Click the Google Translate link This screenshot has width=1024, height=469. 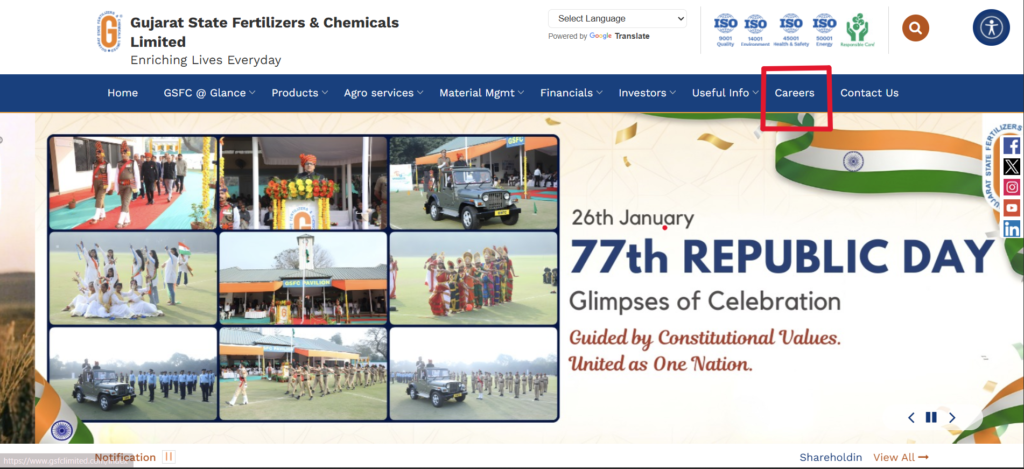pyautogui.click(x=619, y=37)
